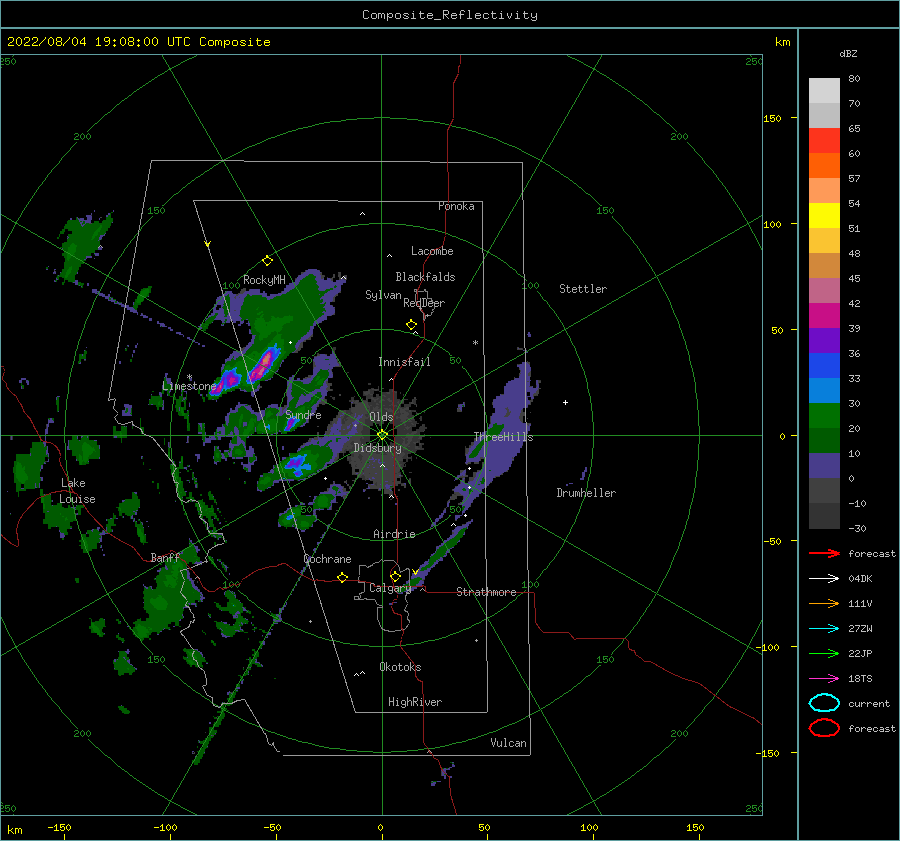The height and width of the screenshot is (841, 900).
Task: Click the RockyMH label
Action: [264, 280]
